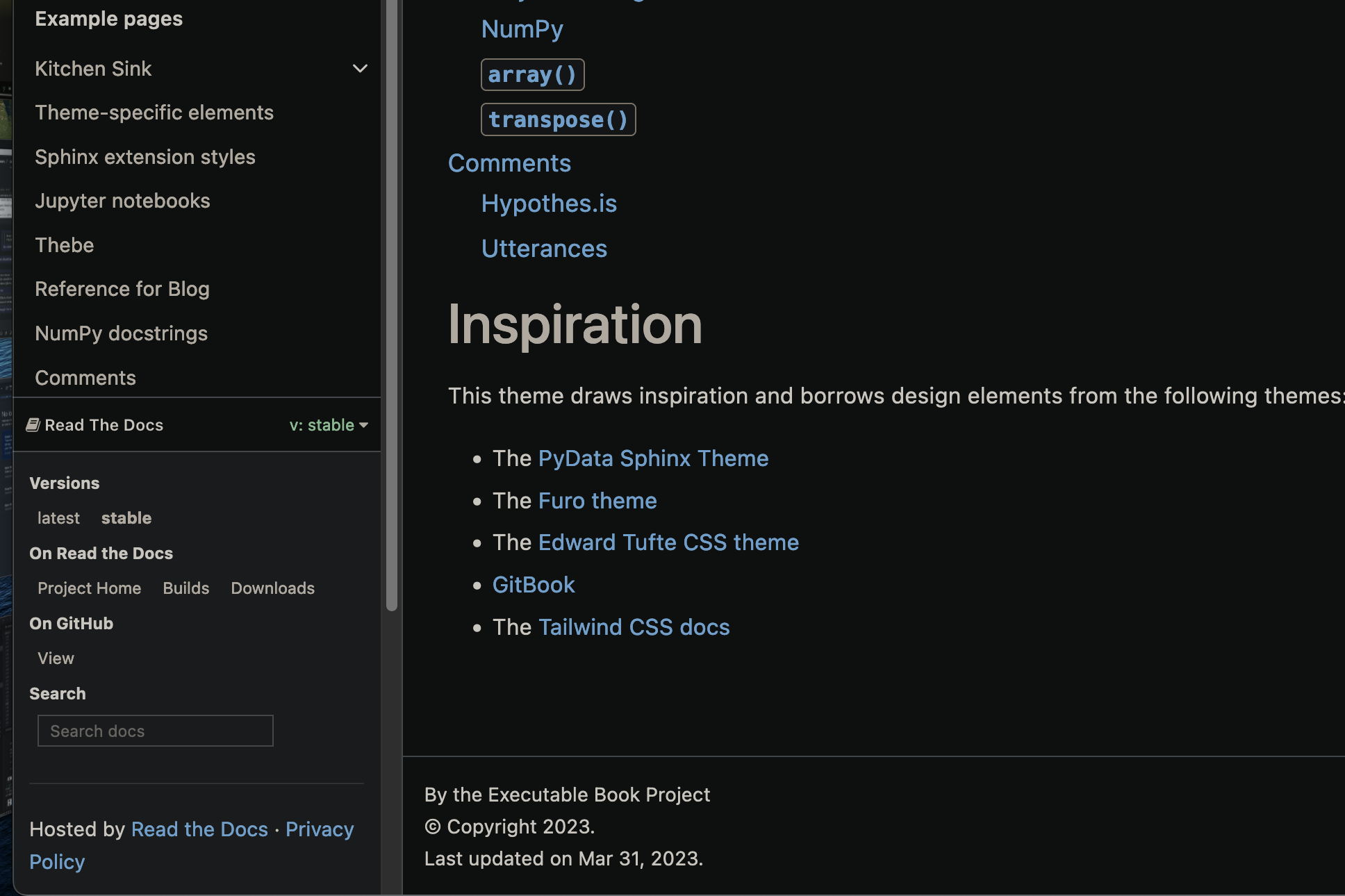The image size is (1345, 896).
Task: Follow the Hypothes.is link
Action: coord(548,203)
